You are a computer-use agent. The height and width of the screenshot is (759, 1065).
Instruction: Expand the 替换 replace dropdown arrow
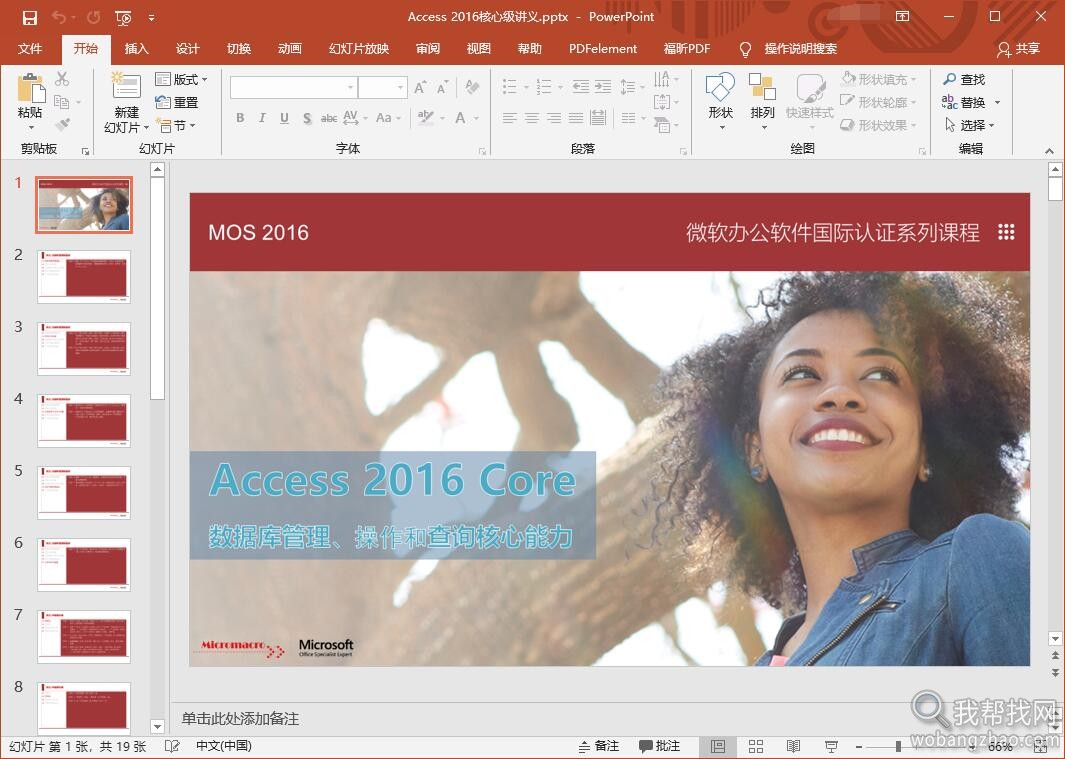(997, 103)
